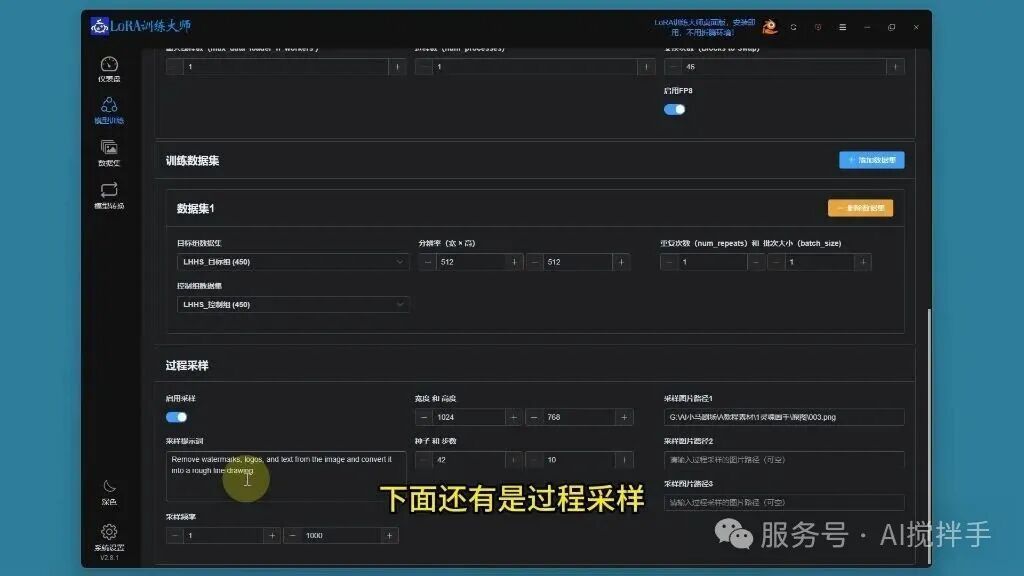Decrease the sampling frequency value 1000
The image size is (1024, 576).
293,536
